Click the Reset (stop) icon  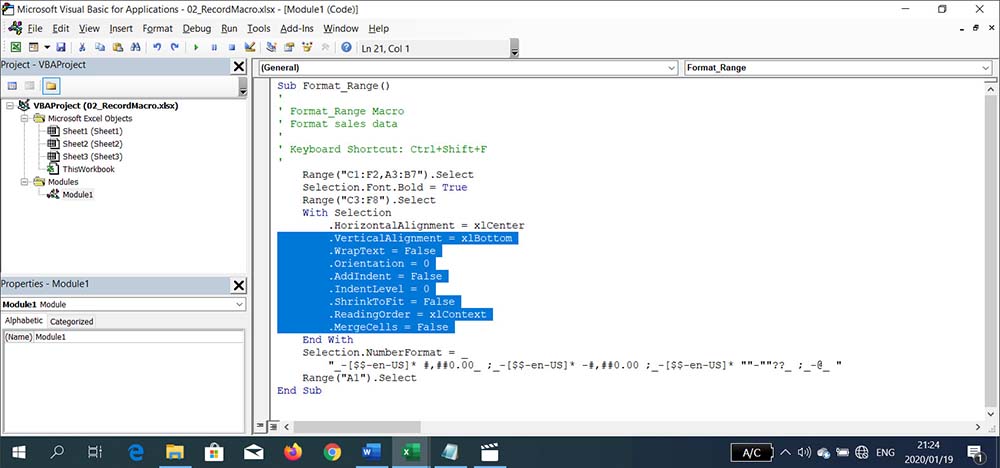tap(232, 47)
